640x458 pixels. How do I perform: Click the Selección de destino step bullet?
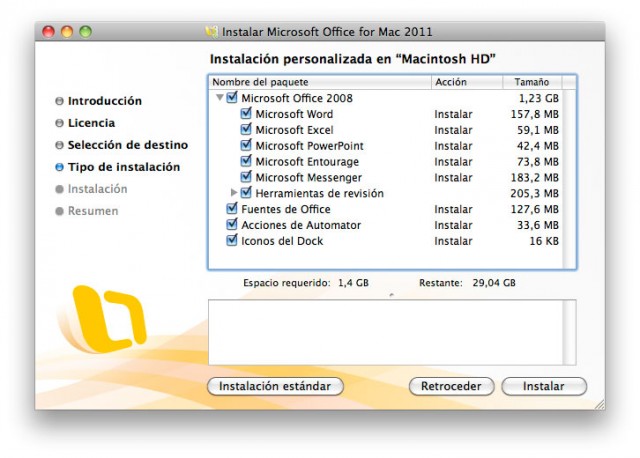(x=59, y=145)
